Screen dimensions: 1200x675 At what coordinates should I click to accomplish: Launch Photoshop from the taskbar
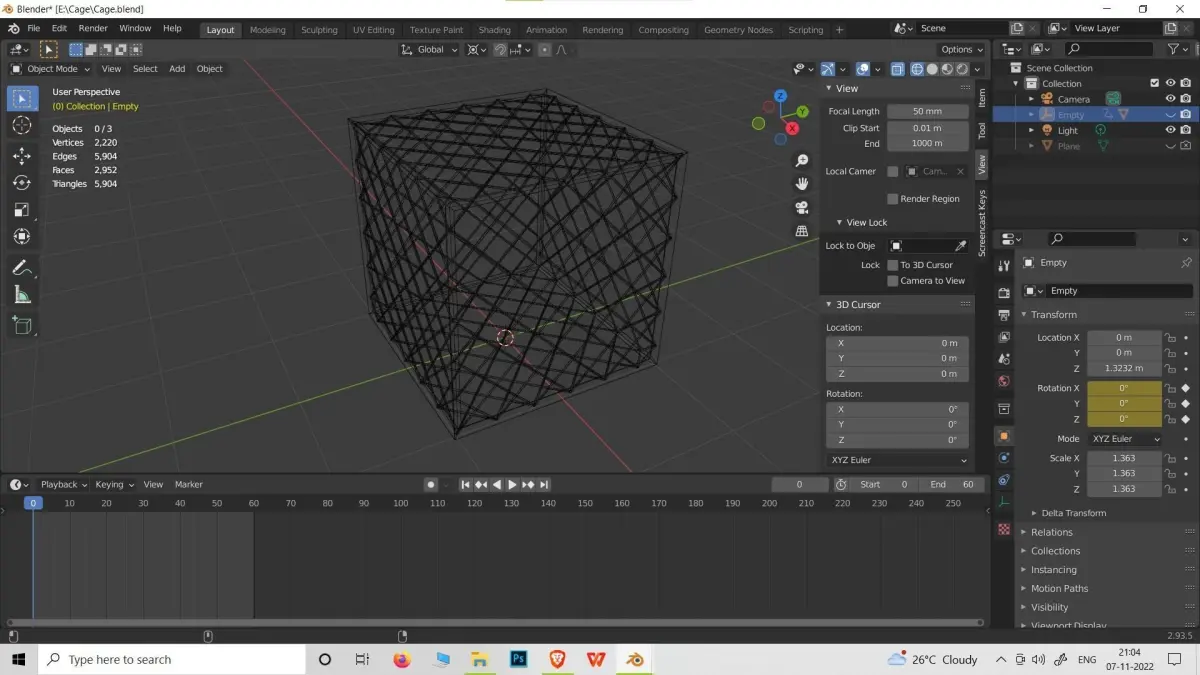(519, 659)
